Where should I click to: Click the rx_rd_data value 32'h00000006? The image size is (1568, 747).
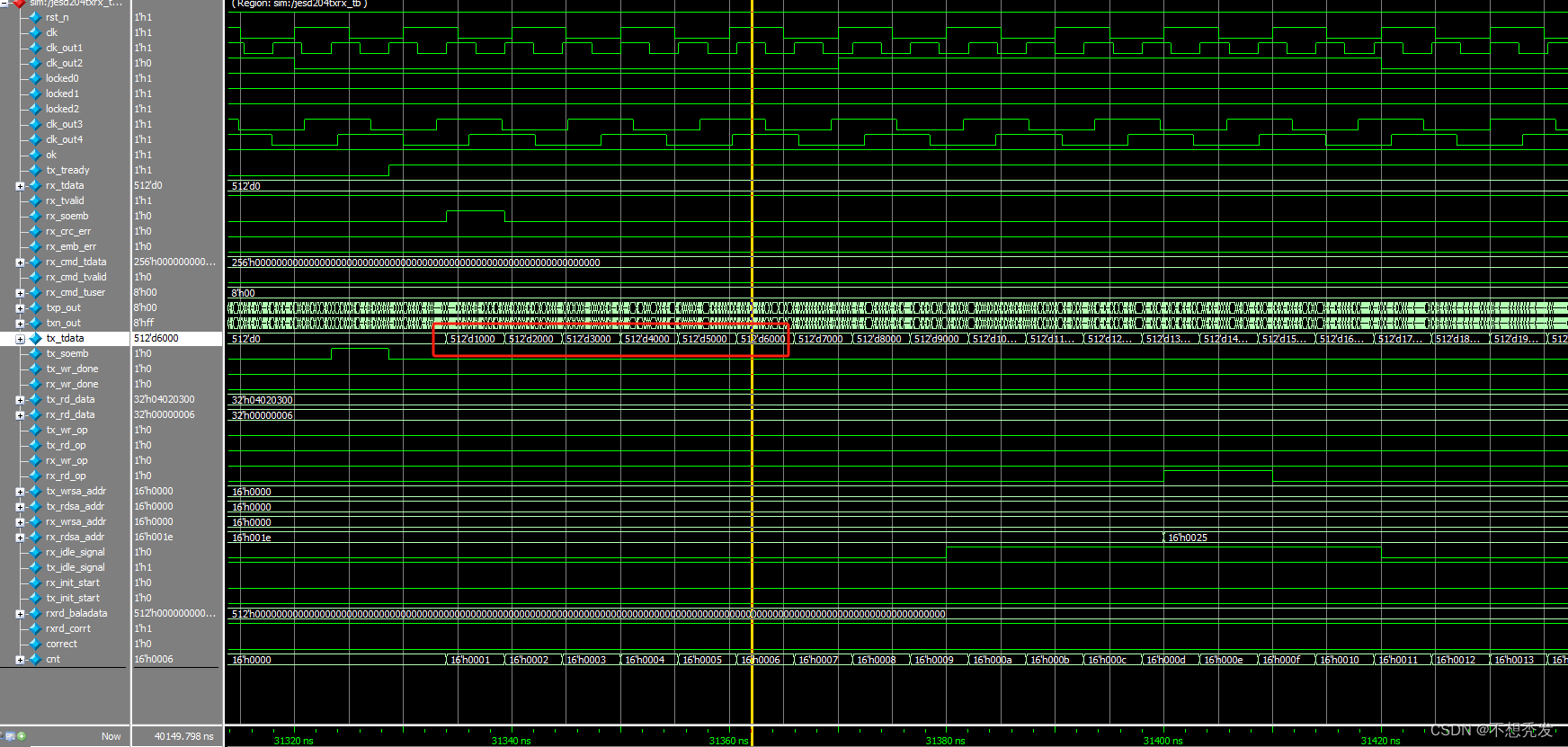point(165,414)
